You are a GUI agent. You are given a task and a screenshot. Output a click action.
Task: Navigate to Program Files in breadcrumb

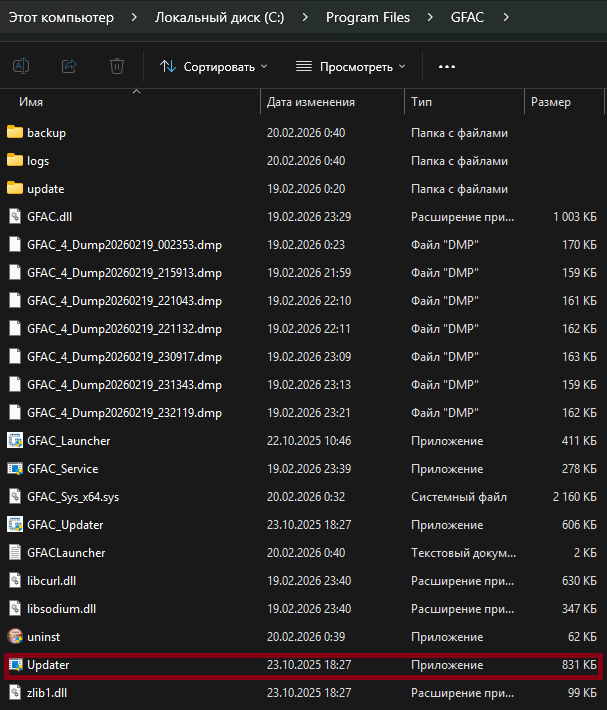[367, 18]
